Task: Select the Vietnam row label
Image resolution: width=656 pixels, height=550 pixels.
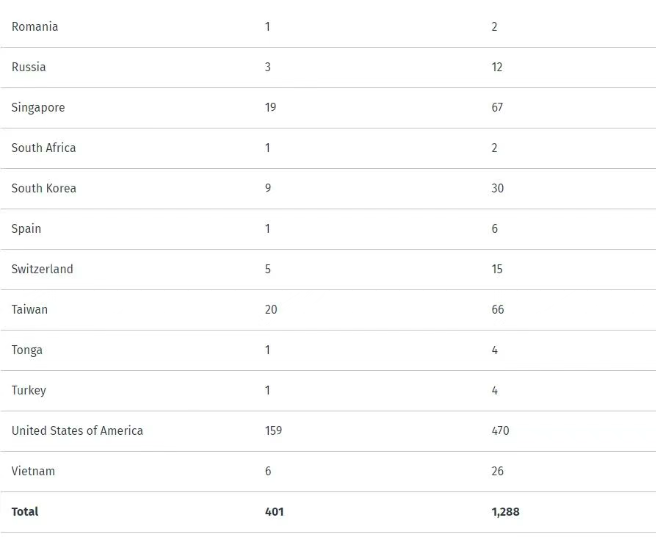Action: pos(33,471)
